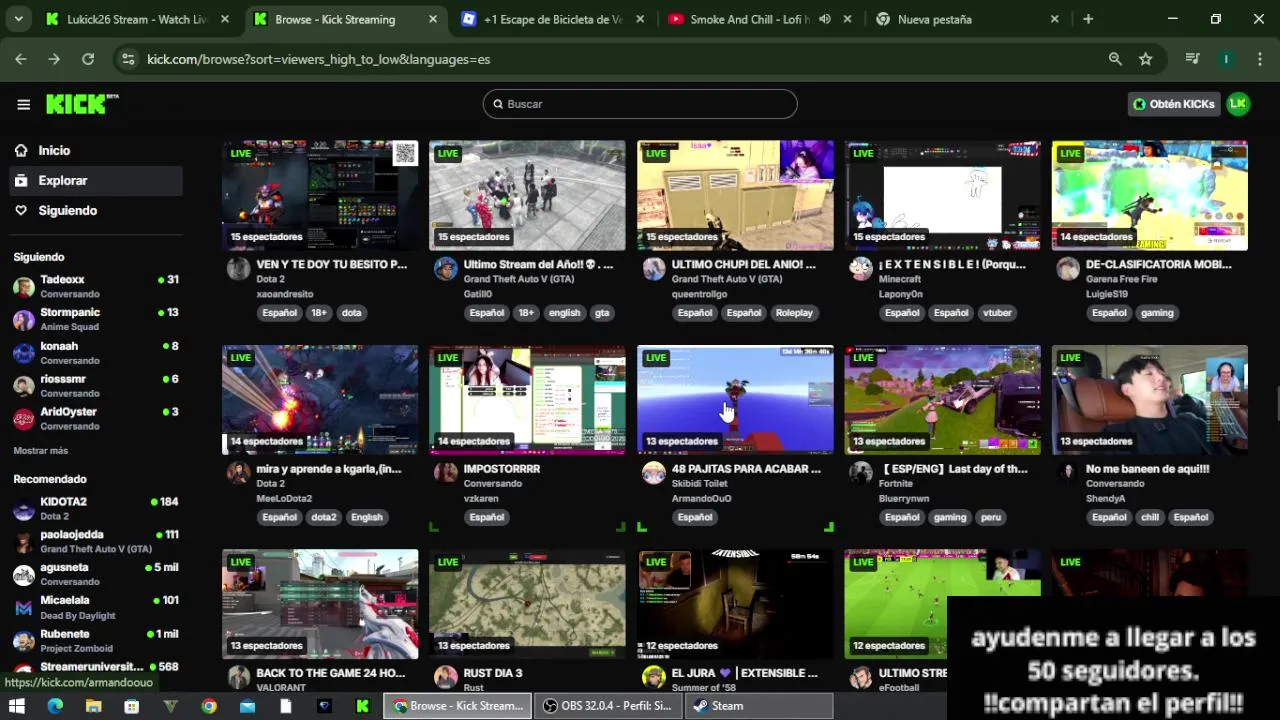Image resolution: width=1280 pixels, height=720 pixels.
Task: Select Roleplay tag under queentrollgo
Action: (x=794, y=313)
